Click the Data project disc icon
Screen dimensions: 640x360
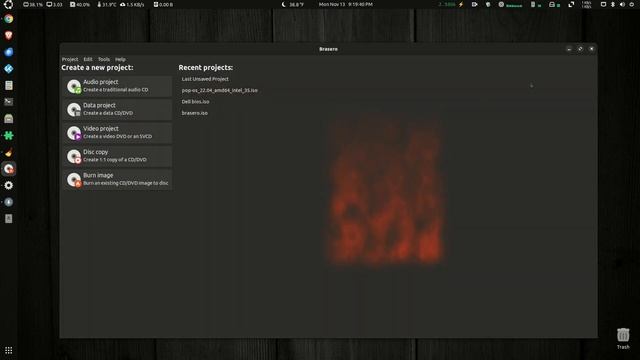pos(74,110)
